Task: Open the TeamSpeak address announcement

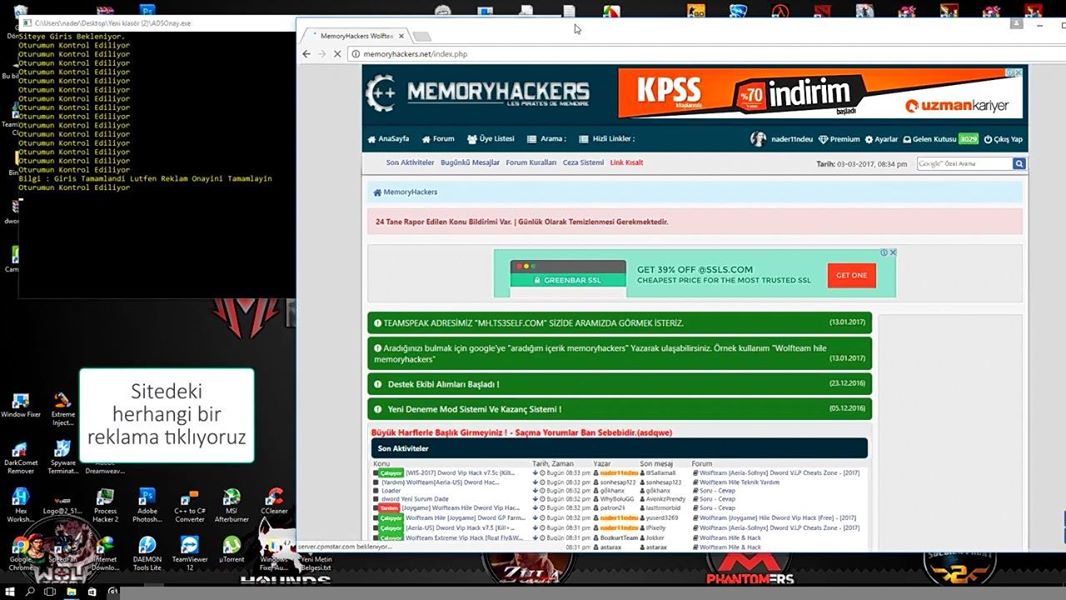Action: (619, 323)
